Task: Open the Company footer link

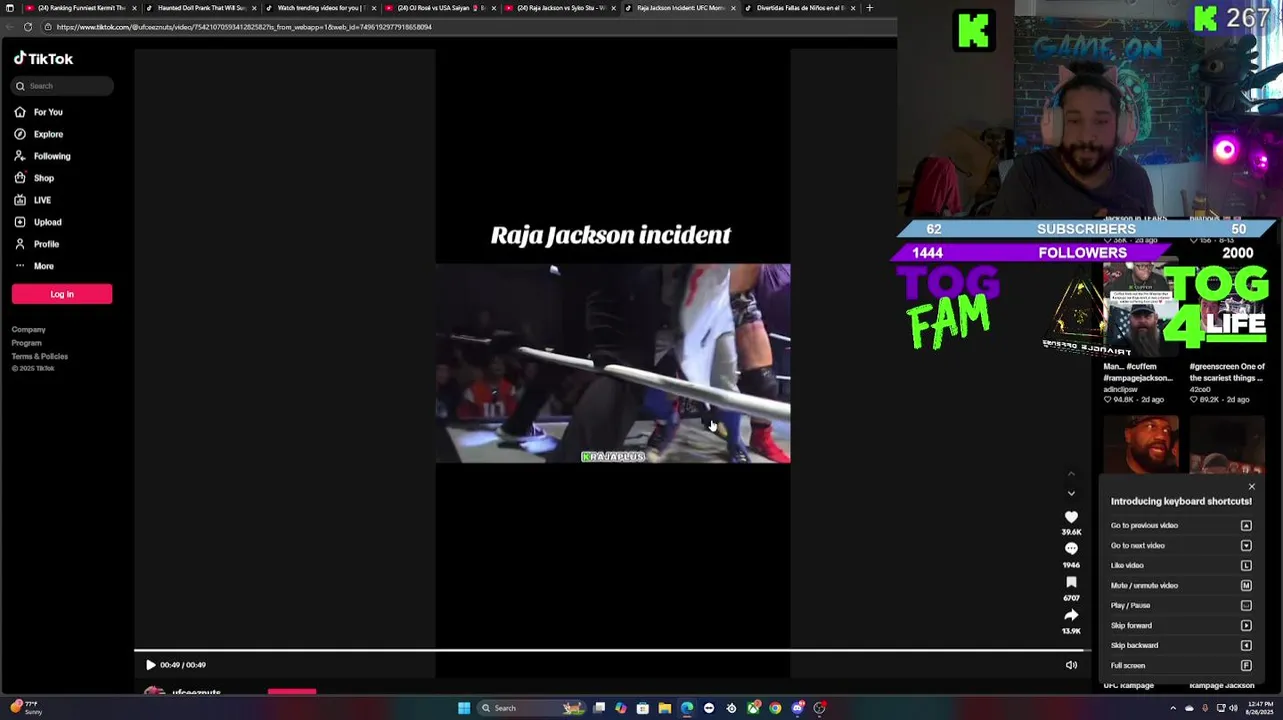Action: point(29,329)
